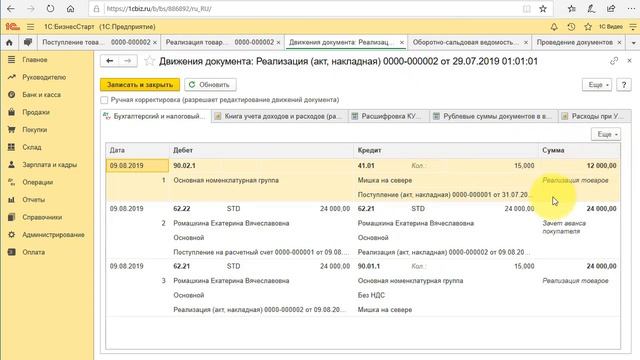This screenshot has width=640, height=360.
Task: Click the Записать и закрыть button
Action: click(x=140, y=85)
